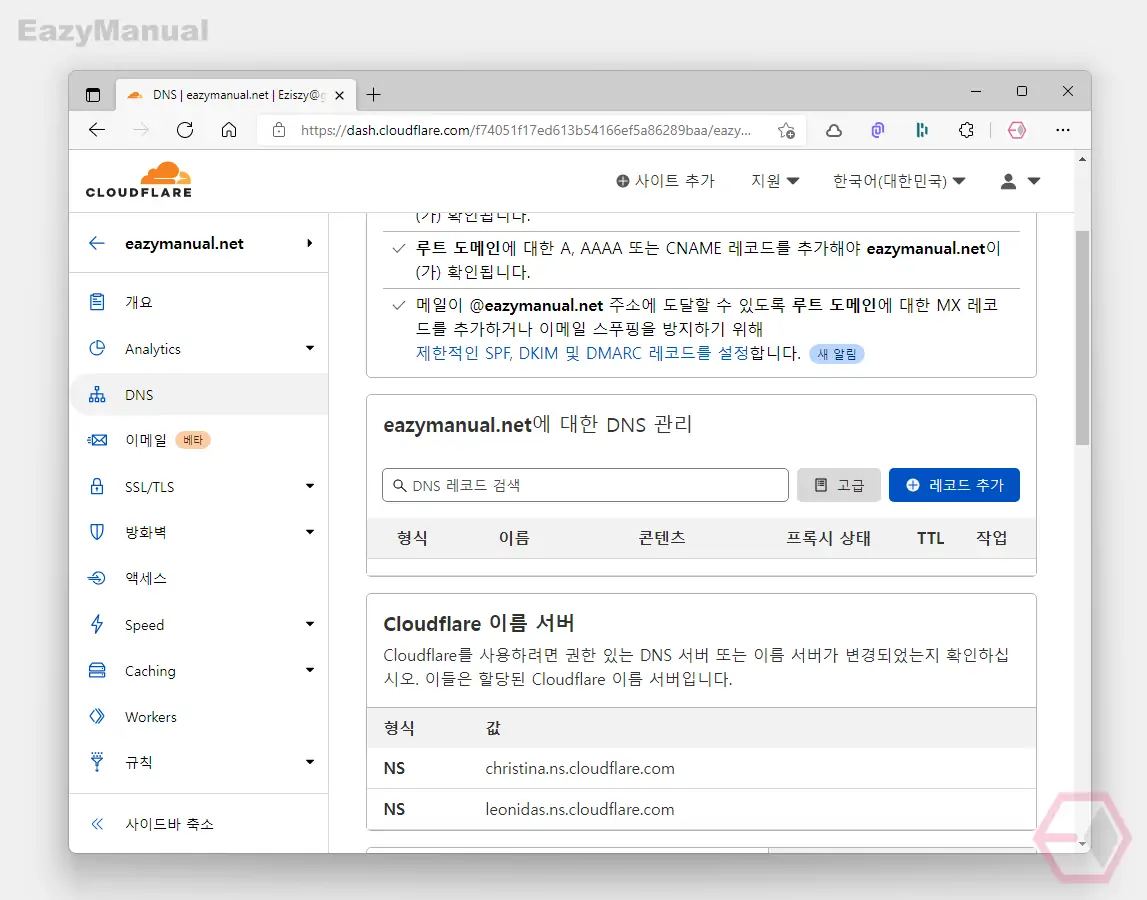Open the cloud extension icon in the toolbar
The height and width of the screenshot is (900, 1147).
[x=834, y=130]
